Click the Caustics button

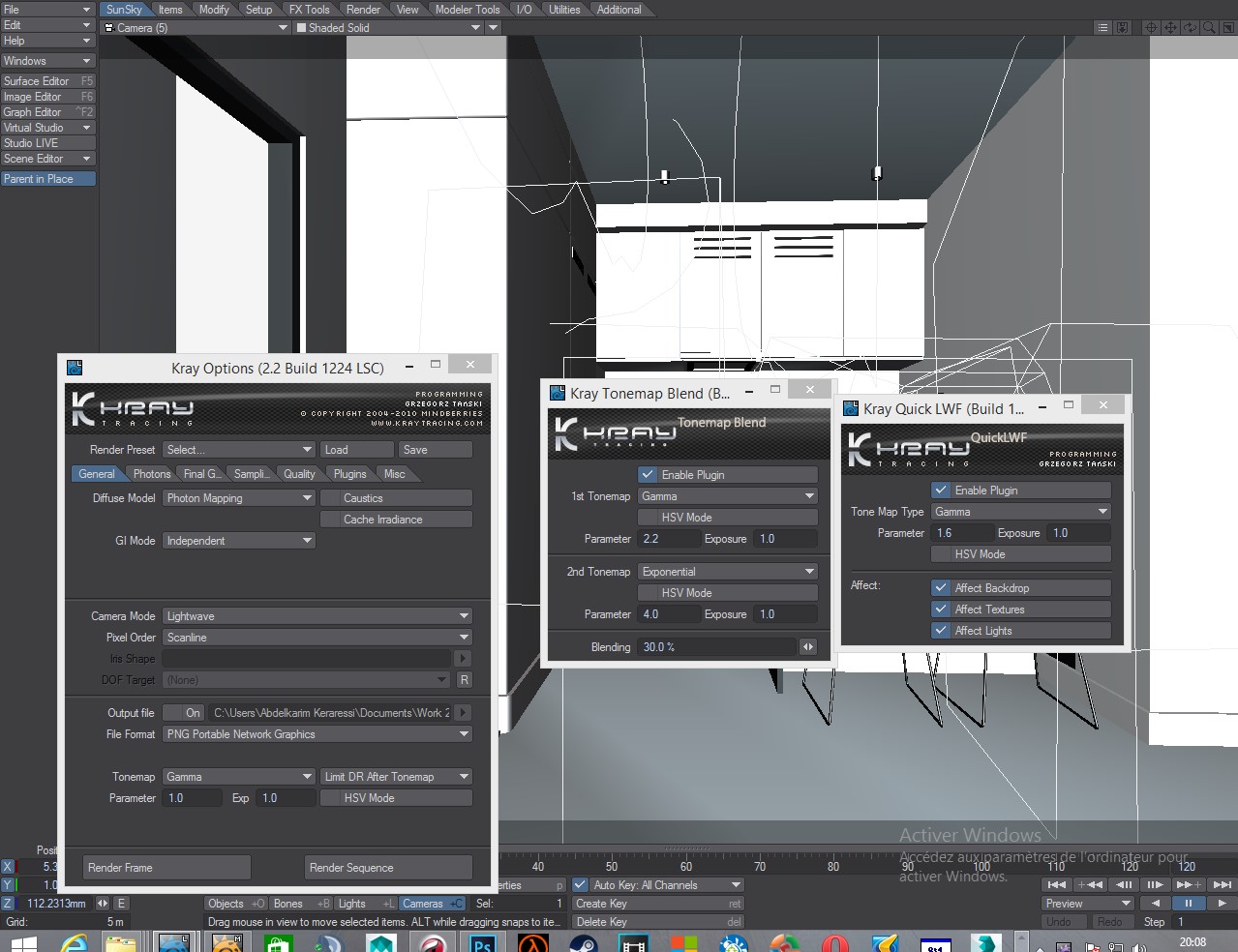(396, 498)
